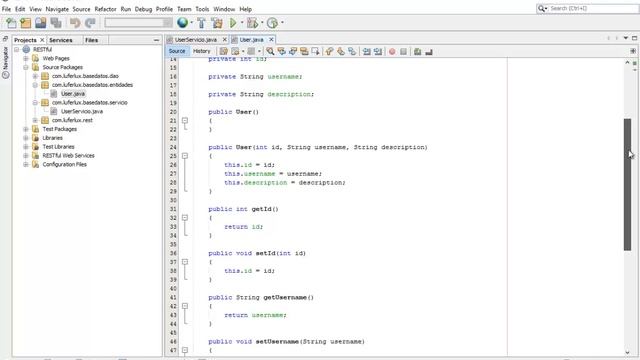The width and height of the screenshot is (640, 360).
Task: Toggle Highlight Search in editor toolbar
Action: click(304, 51)
